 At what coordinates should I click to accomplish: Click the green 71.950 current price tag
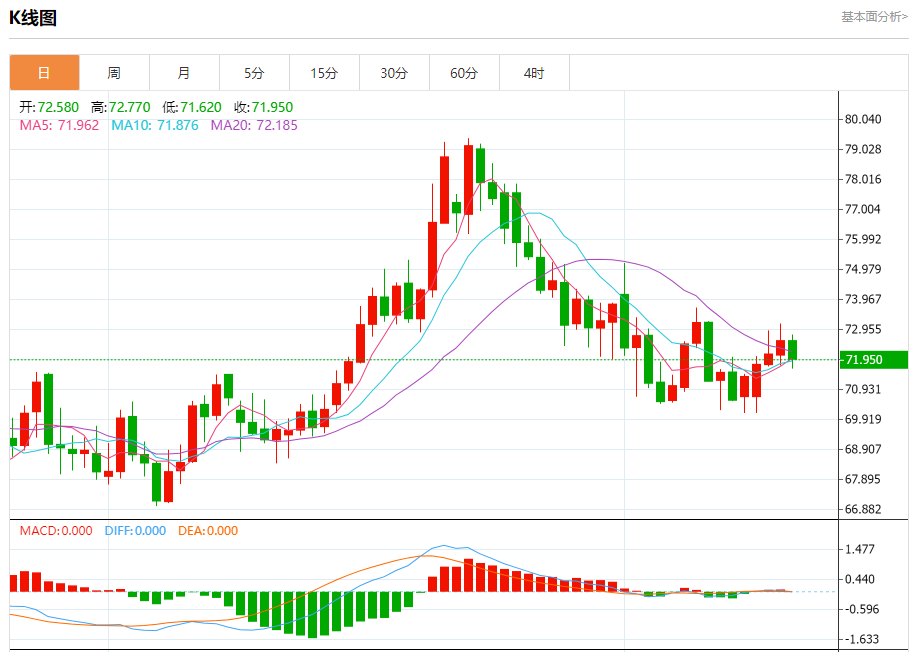pos(872,360)
